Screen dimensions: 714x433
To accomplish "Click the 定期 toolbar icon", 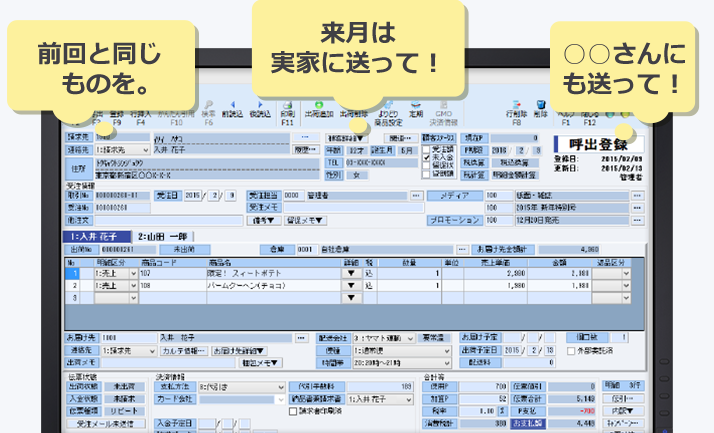I will 416,110.
